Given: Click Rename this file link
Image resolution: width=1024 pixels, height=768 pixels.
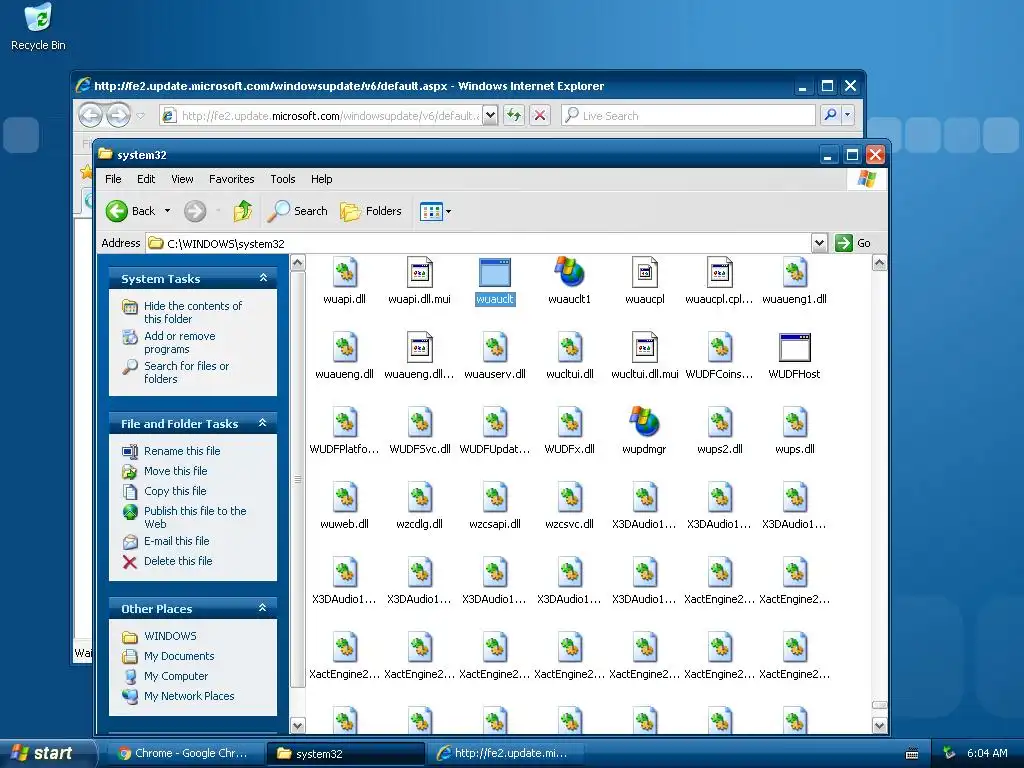Looking at the screenshot, I should [x=182, y=451].
